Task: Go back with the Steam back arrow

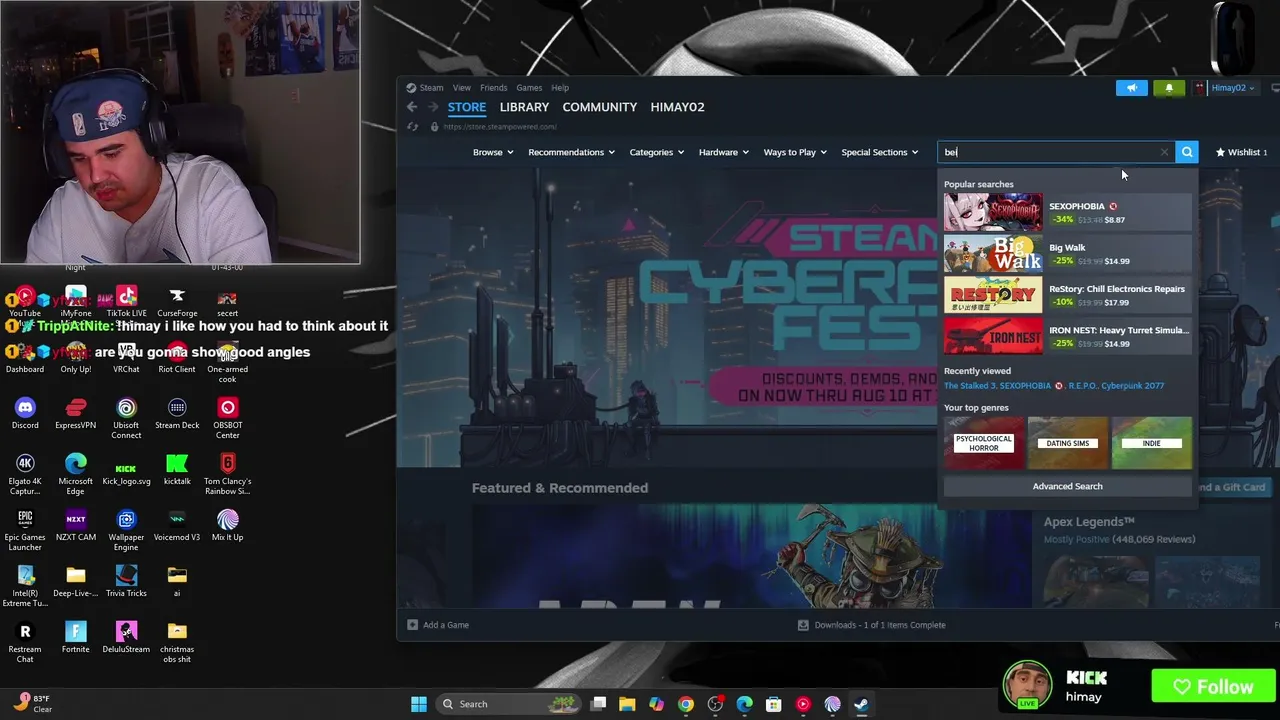Action: tap(412, 107)
